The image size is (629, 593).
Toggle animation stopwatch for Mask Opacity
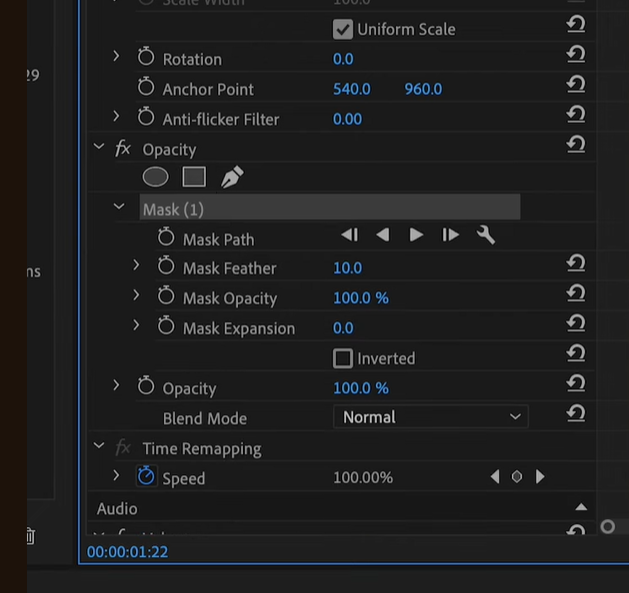pyautogui.click(x=166, y=295)
